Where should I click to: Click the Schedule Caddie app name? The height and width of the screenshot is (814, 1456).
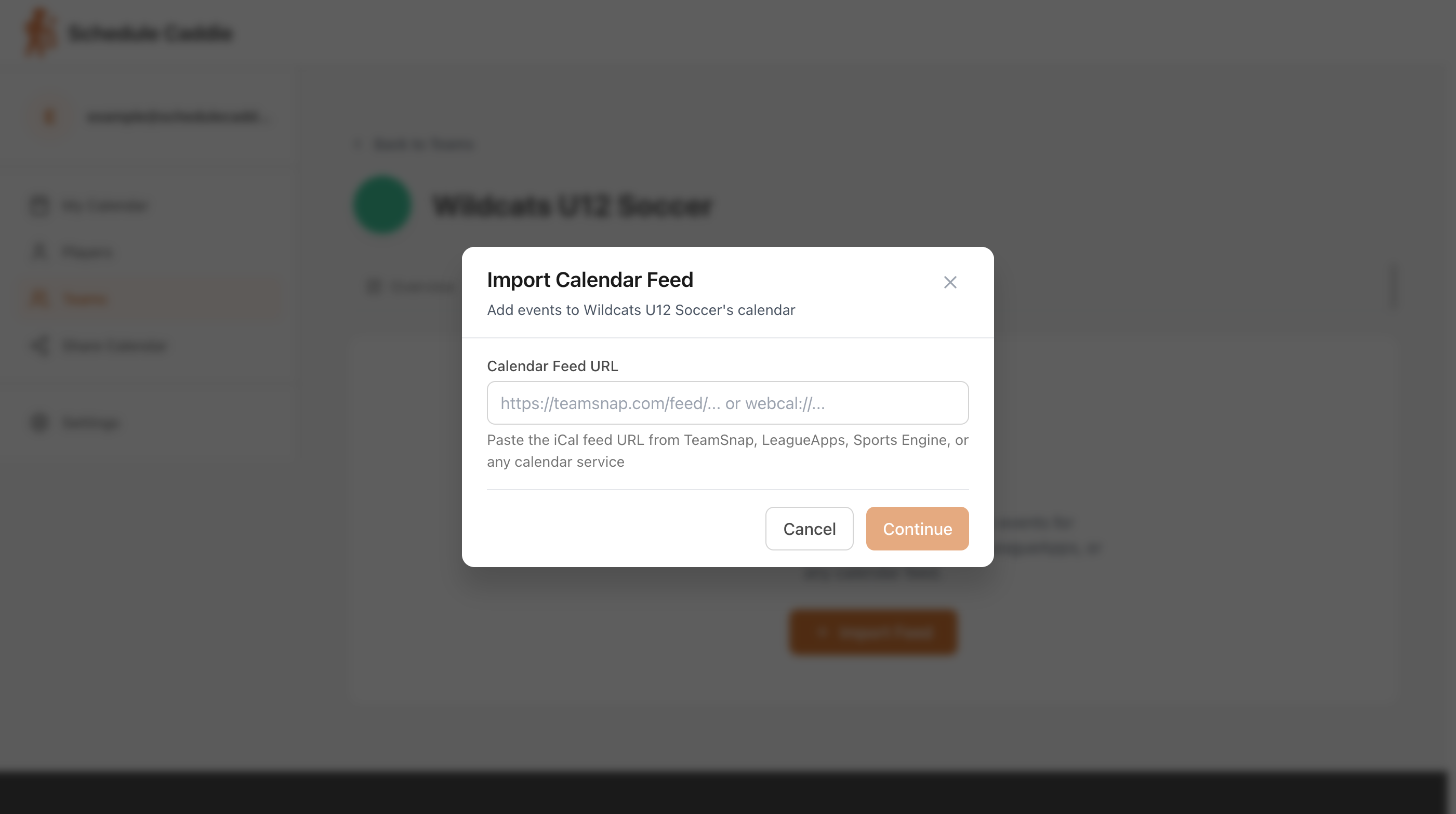[150, 33]
